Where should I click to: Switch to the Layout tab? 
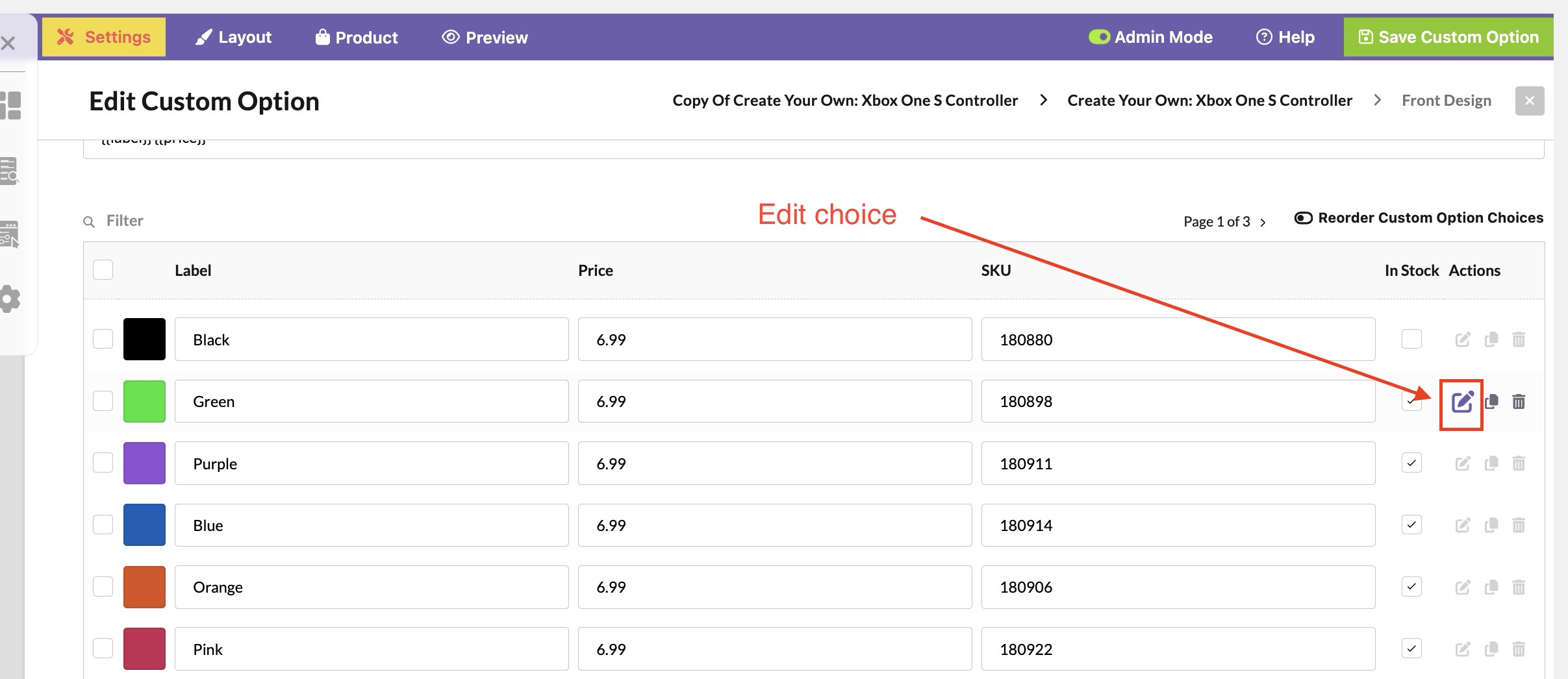tap(234, 37)
